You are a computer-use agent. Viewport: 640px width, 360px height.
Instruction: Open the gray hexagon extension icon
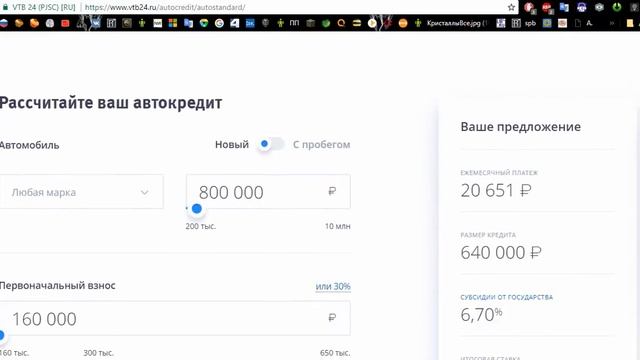click(599, 7)
